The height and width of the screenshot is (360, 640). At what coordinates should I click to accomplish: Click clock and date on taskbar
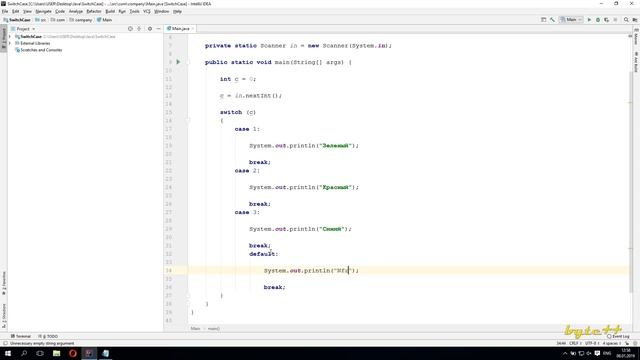click(625, 353)
